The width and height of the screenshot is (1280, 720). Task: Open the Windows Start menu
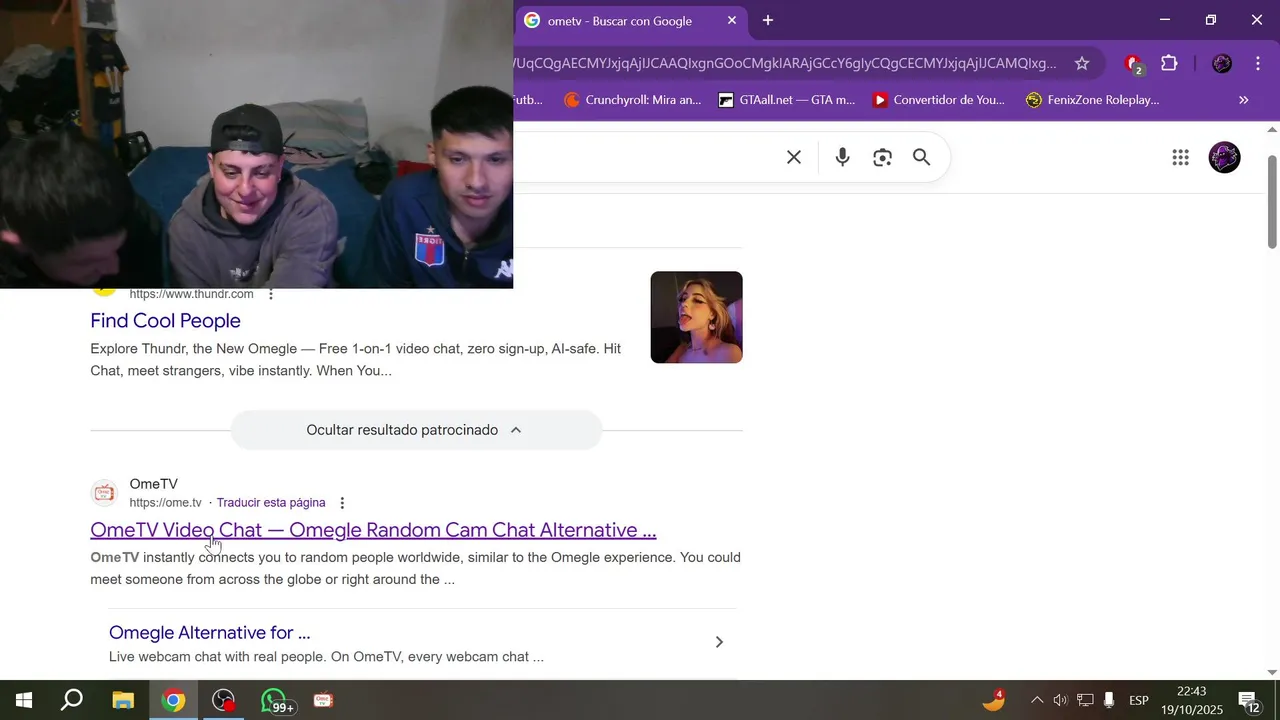click(x=24, y=700)
